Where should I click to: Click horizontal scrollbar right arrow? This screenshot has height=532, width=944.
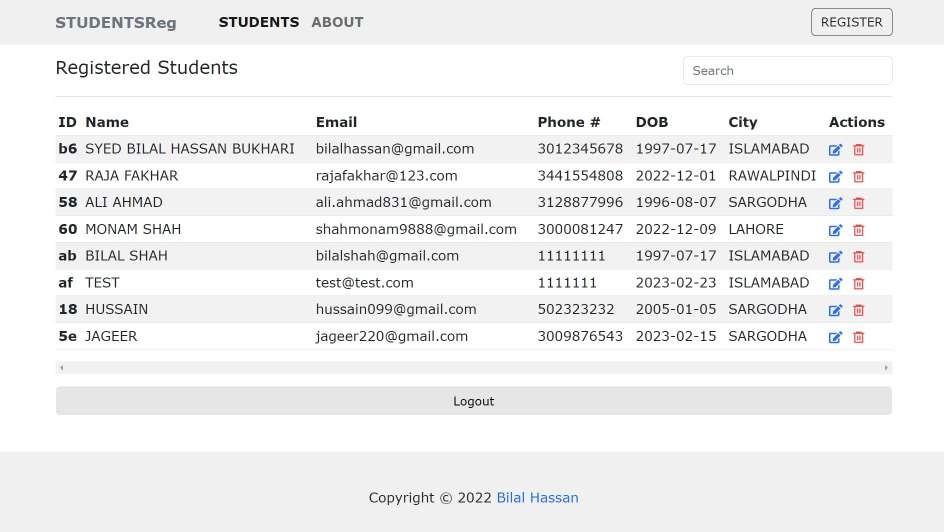point(886,368)
